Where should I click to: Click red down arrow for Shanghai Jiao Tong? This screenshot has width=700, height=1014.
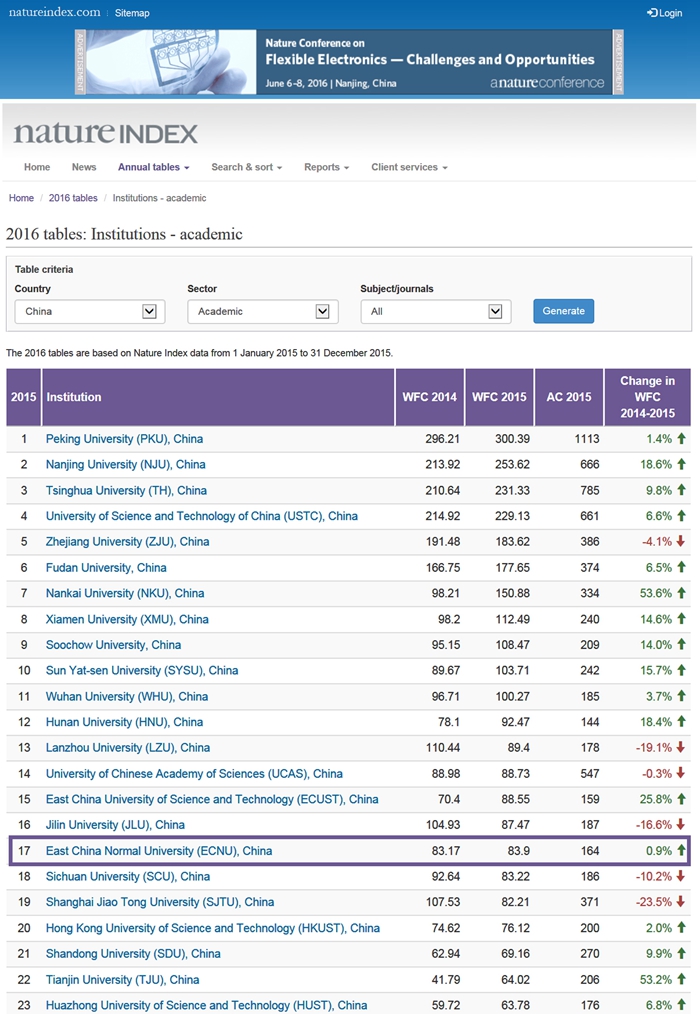pyautogui.click(x=681, y=902)
